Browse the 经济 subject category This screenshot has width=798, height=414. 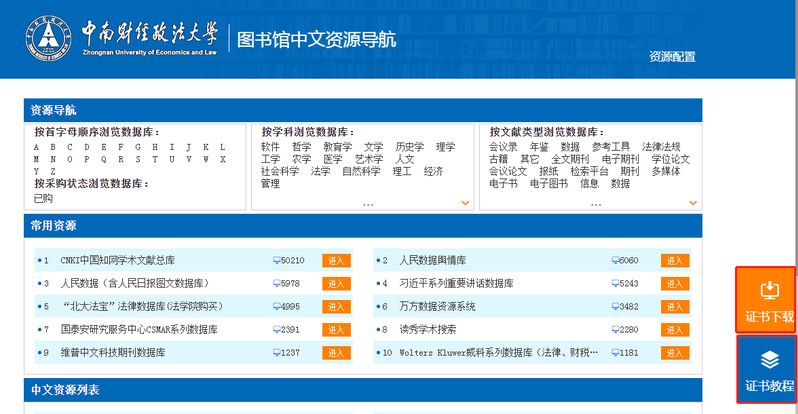(x=433, y=171)
